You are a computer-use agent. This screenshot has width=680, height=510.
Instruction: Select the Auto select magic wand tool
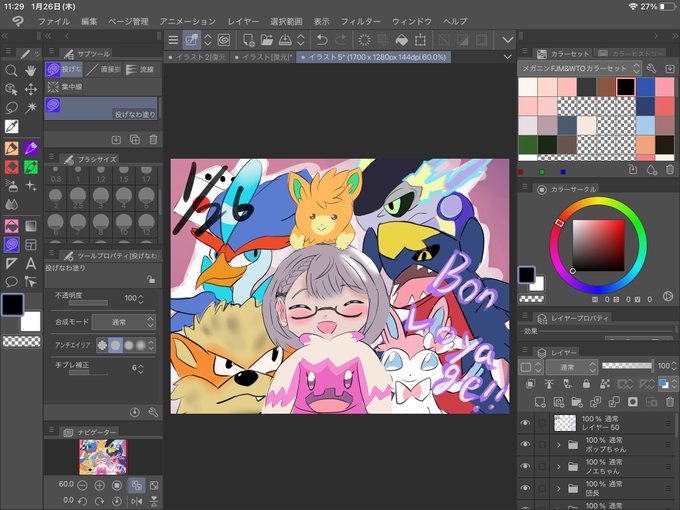pyautogui.click(x=30, y=107)
